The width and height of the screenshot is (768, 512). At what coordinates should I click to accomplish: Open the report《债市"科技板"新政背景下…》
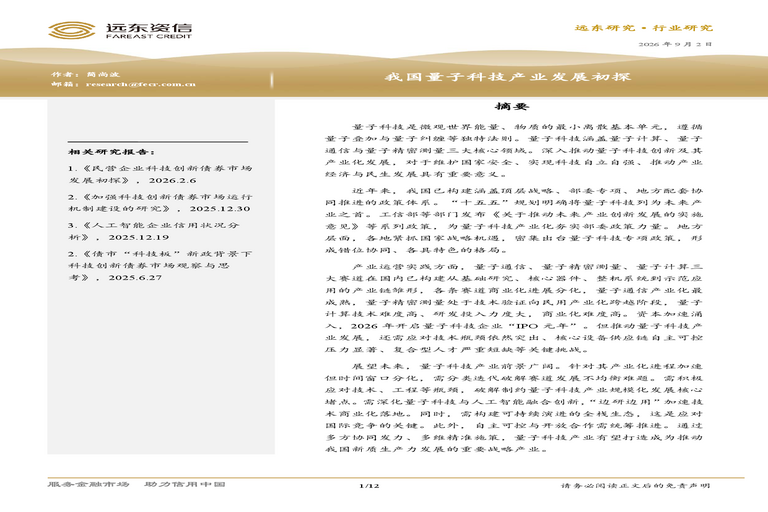160,265
